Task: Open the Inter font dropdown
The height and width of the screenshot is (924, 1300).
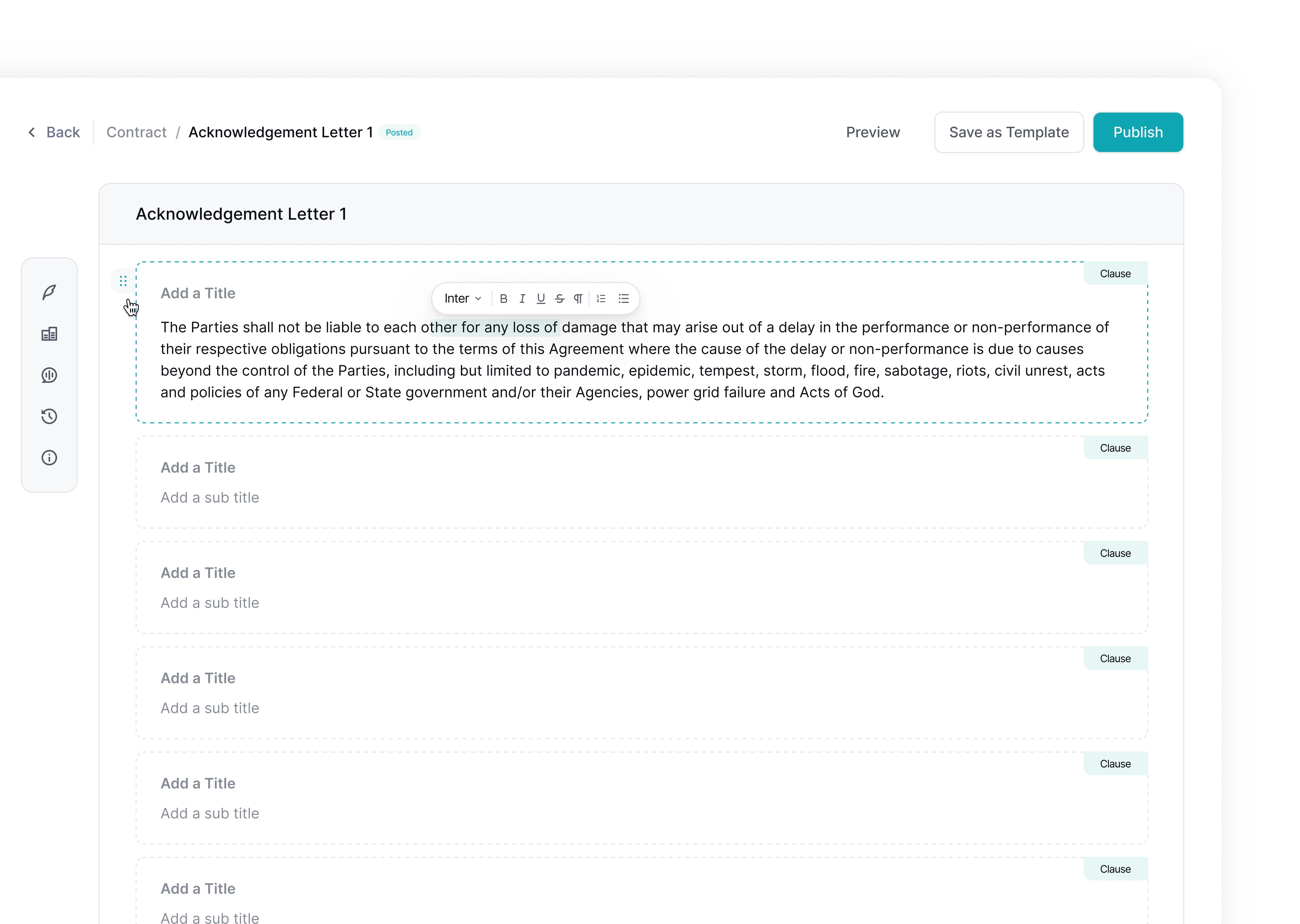Action: 463,299
